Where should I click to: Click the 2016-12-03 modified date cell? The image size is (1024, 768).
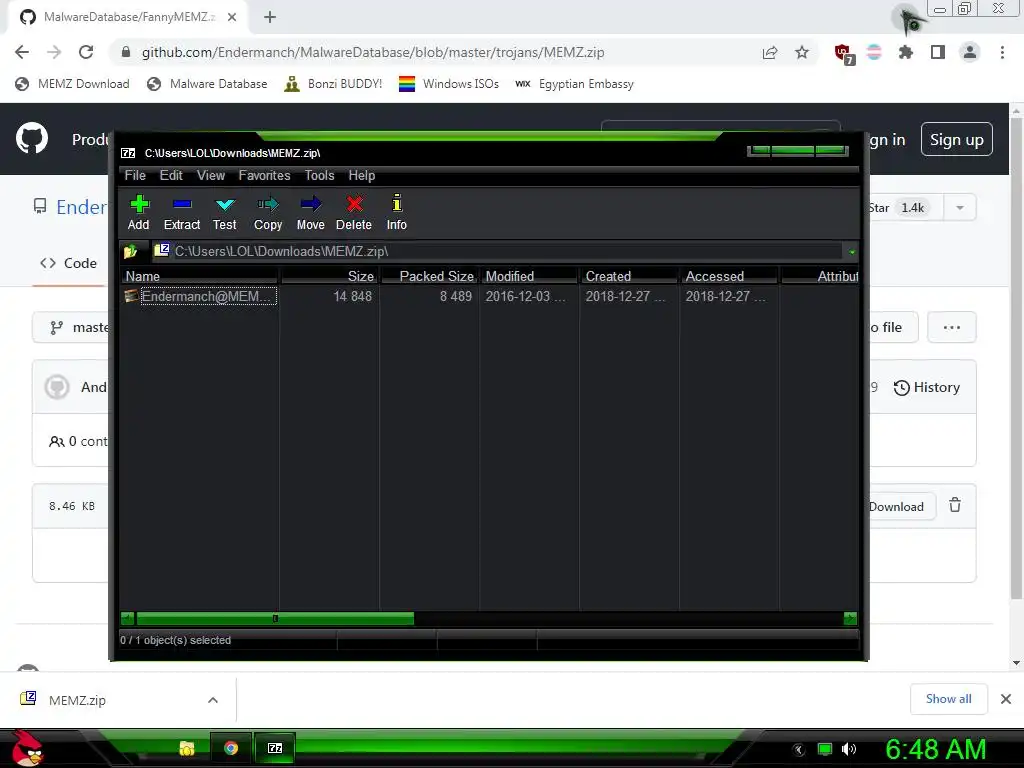(x=525, y=296)
